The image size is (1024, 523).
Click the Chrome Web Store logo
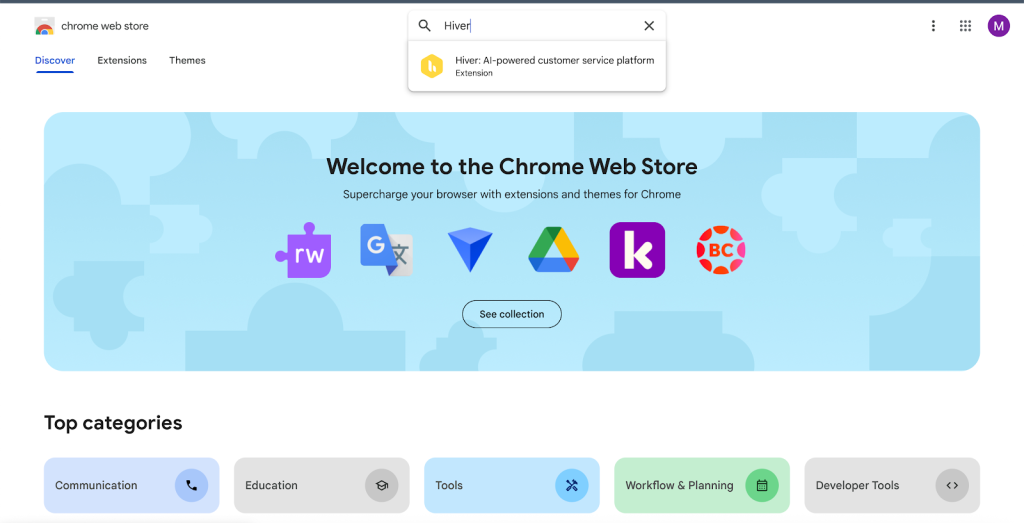45,26
